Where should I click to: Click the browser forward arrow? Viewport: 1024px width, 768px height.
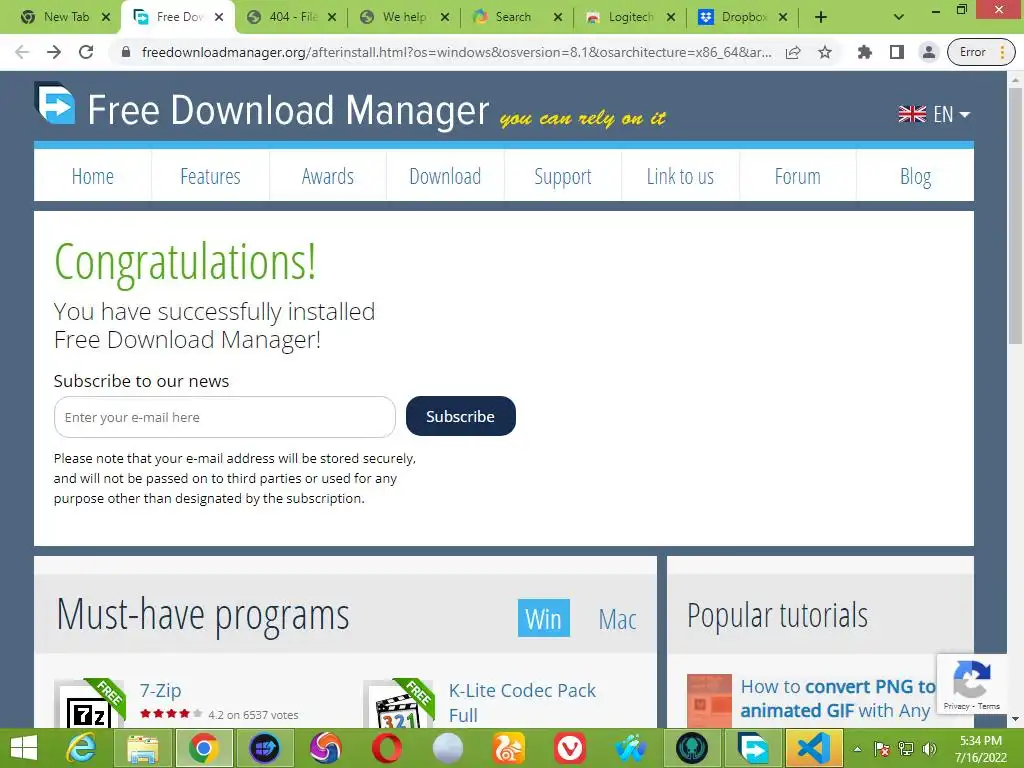tap(54, 52)
